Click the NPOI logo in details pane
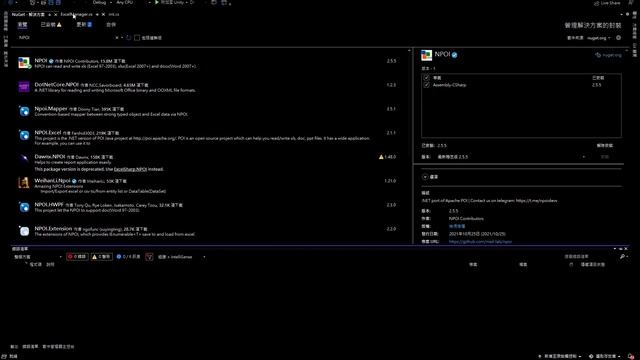The image size is (640, 360). pyautogui.click(x=427, y=55)
